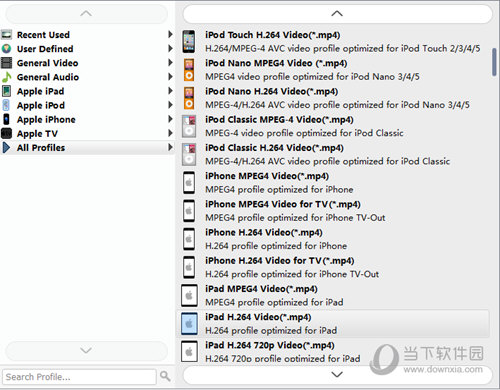Click the General Video film icon
Screen dimensions: 500x390
(x=6, y=63)
